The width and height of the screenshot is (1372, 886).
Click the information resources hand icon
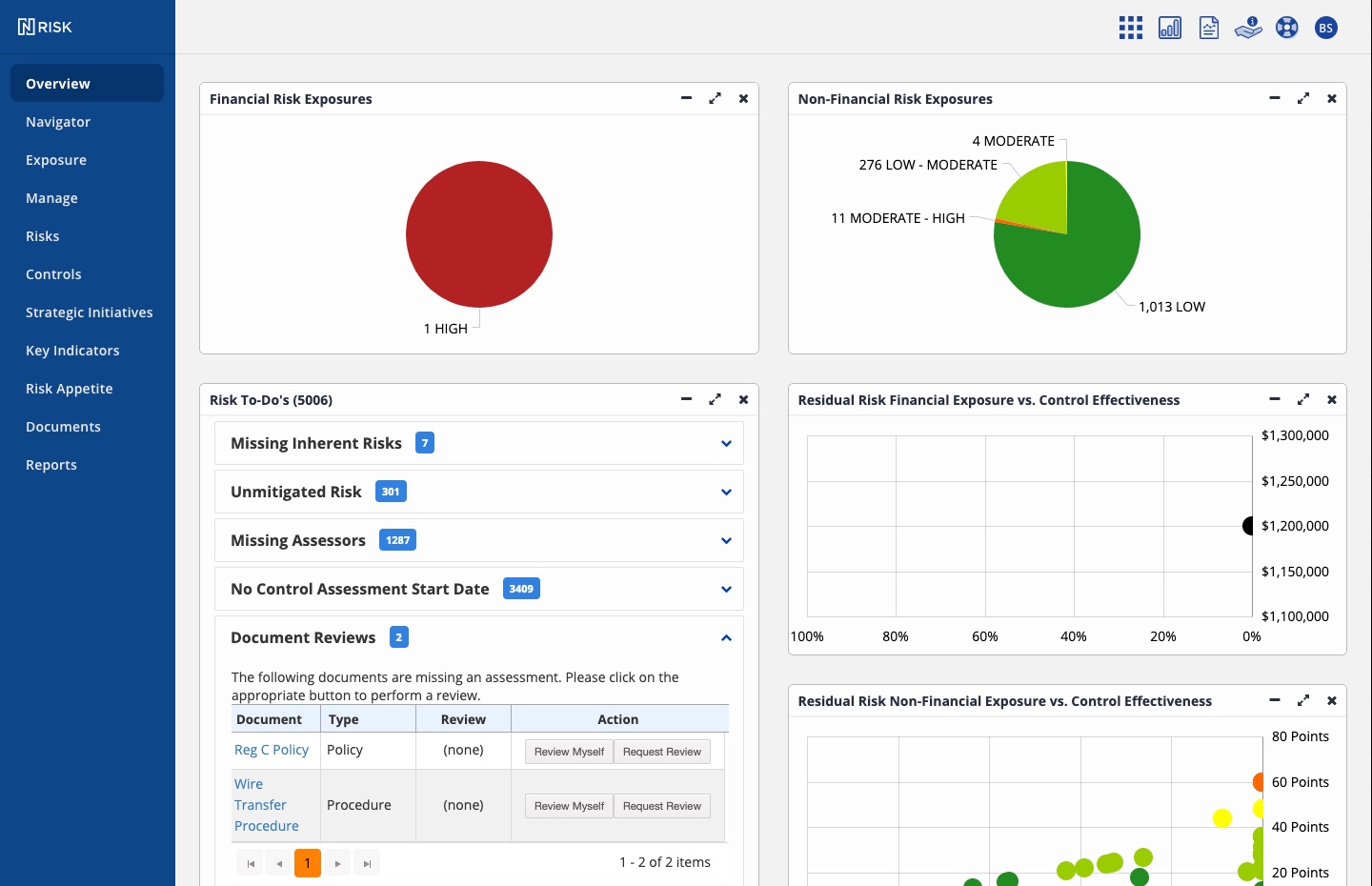click(1248, 27)
